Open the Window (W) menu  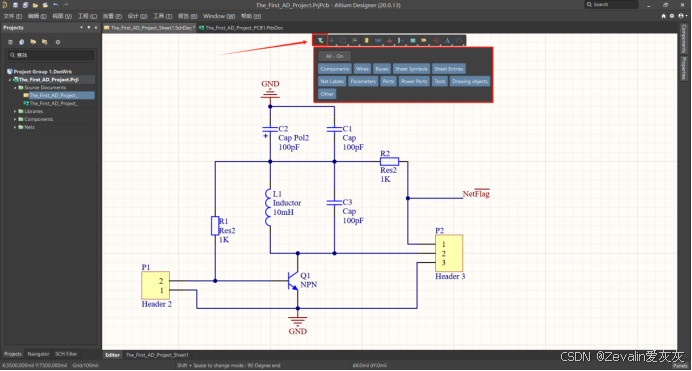(219, 16)
